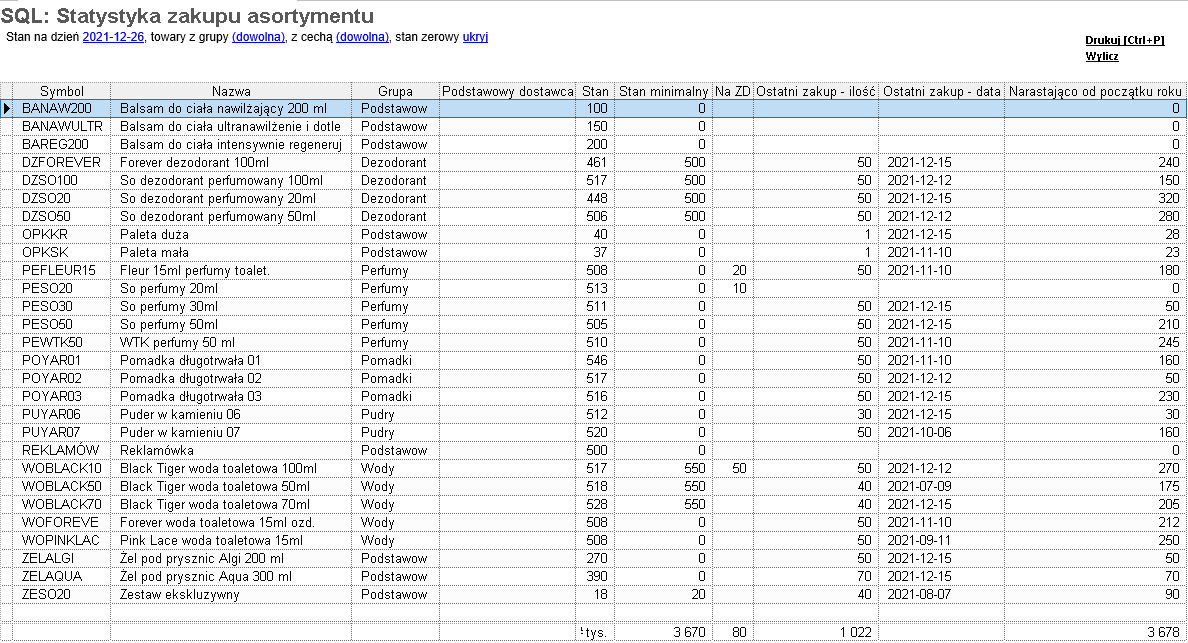Click 'Puder w kamieniu 06' name cell
The image size is (1188, 643).
(x=231, y=414)
